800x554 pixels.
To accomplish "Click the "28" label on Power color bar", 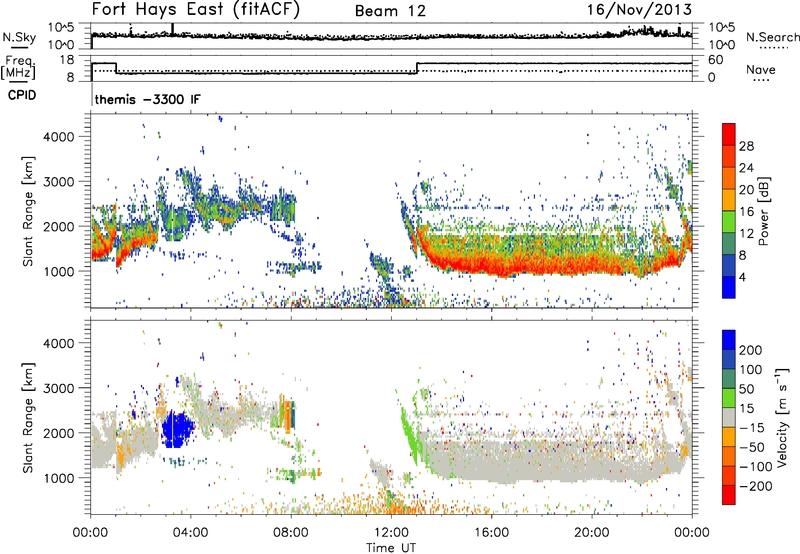I will point(746,146).
